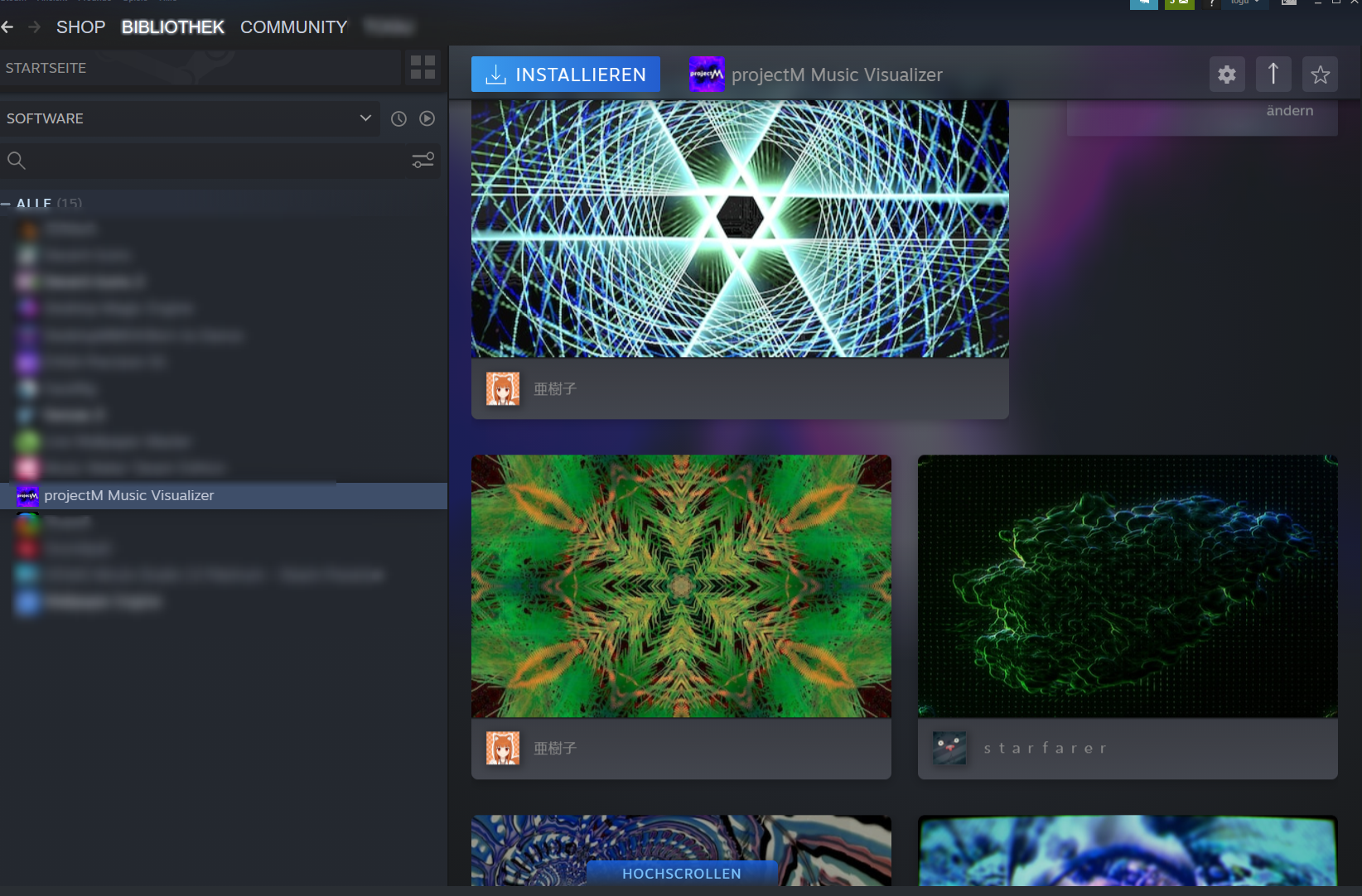
Task: Click the projectM Music Visualizer header title
Action: point(837,75)
